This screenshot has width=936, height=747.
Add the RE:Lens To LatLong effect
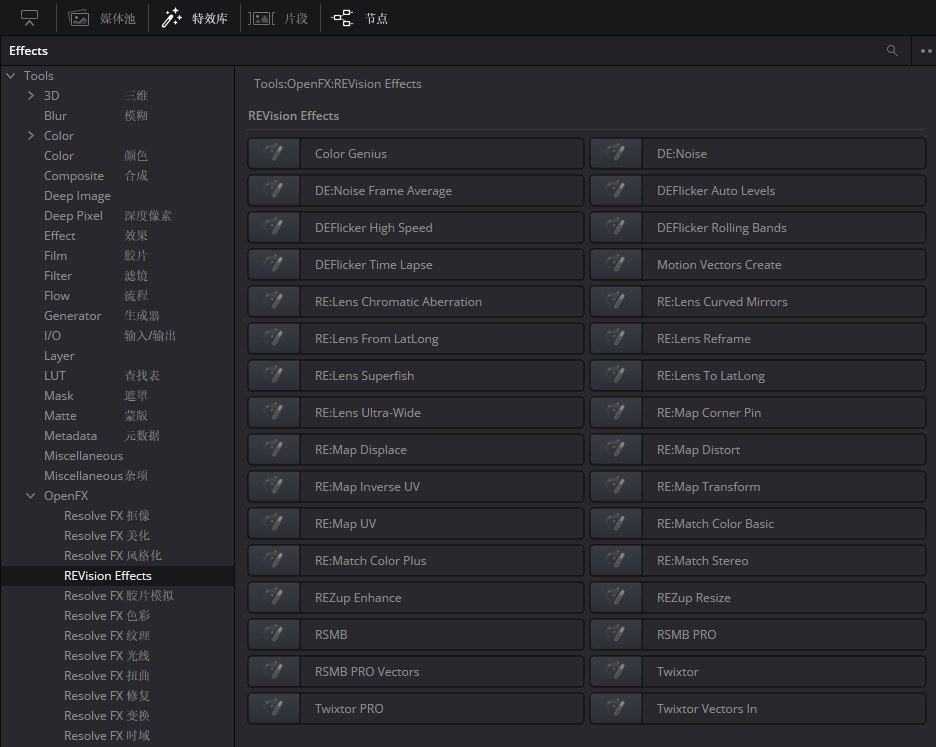pos(758,376)
